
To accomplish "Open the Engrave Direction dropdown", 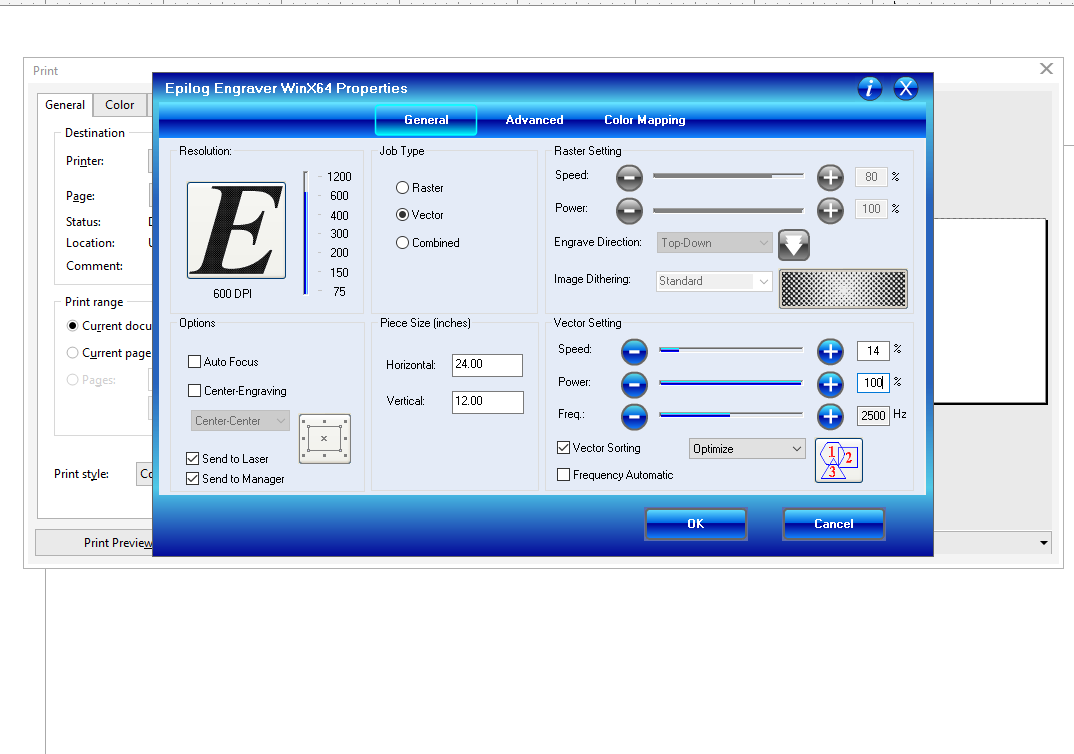I will [762, 243].
